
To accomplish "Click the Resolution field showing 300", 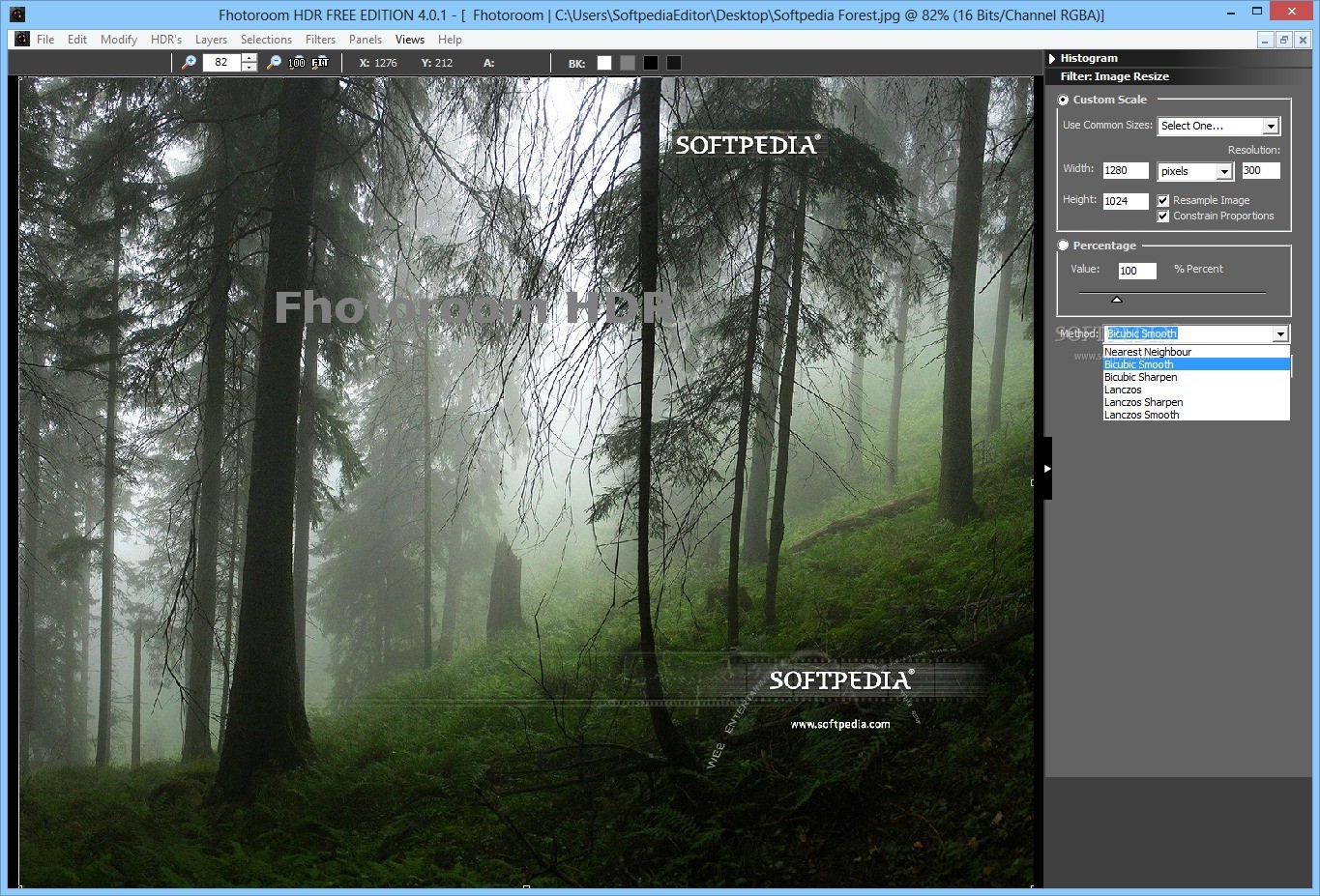I will point(1261,170).
